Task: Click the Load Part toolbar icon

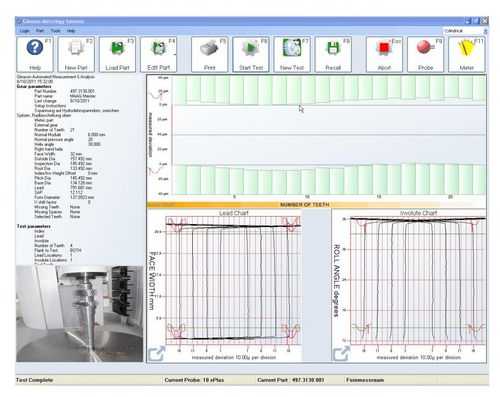Action: (x=117, y=54)
